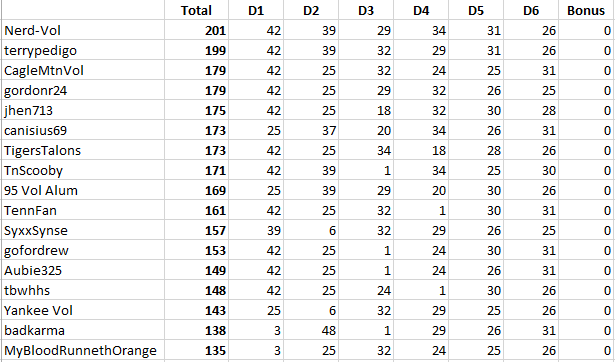Select jhen713's D3 value 18
The image size is (615, 362).
366,110
